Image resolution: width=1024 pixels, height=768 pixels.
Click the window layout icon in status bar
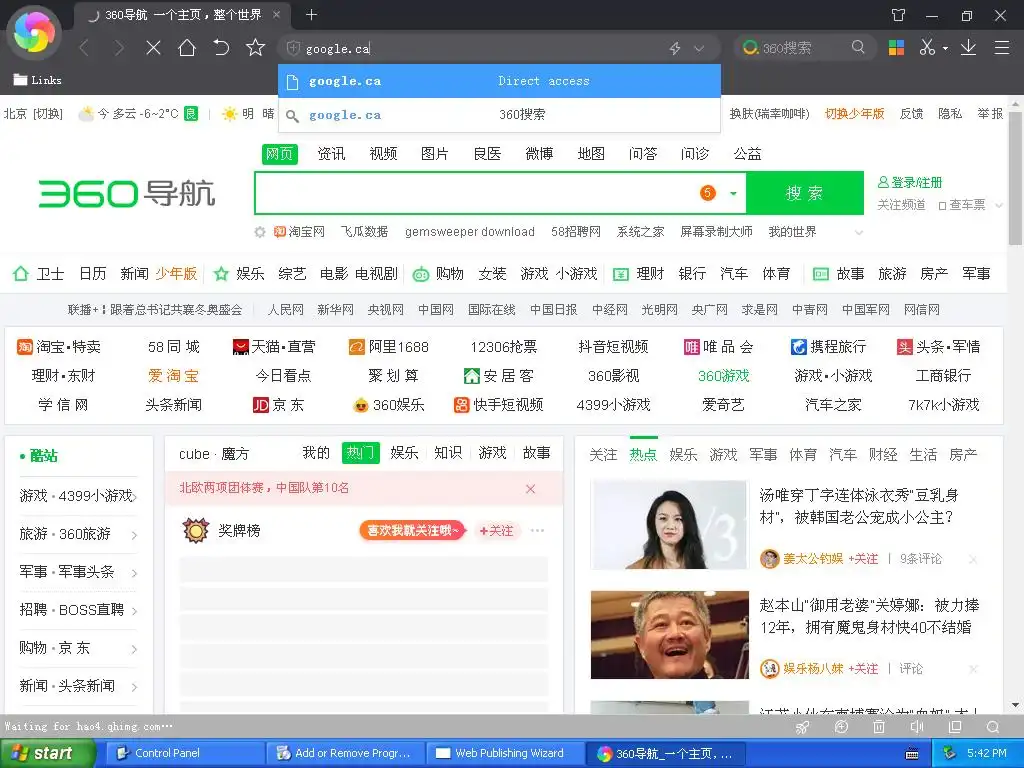(955, 727)
